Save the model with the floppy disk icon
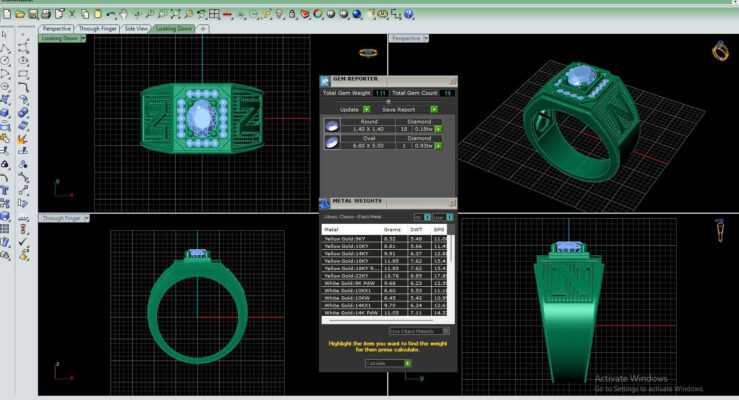This screenshot has width=739, height=400. coord(33,14)
